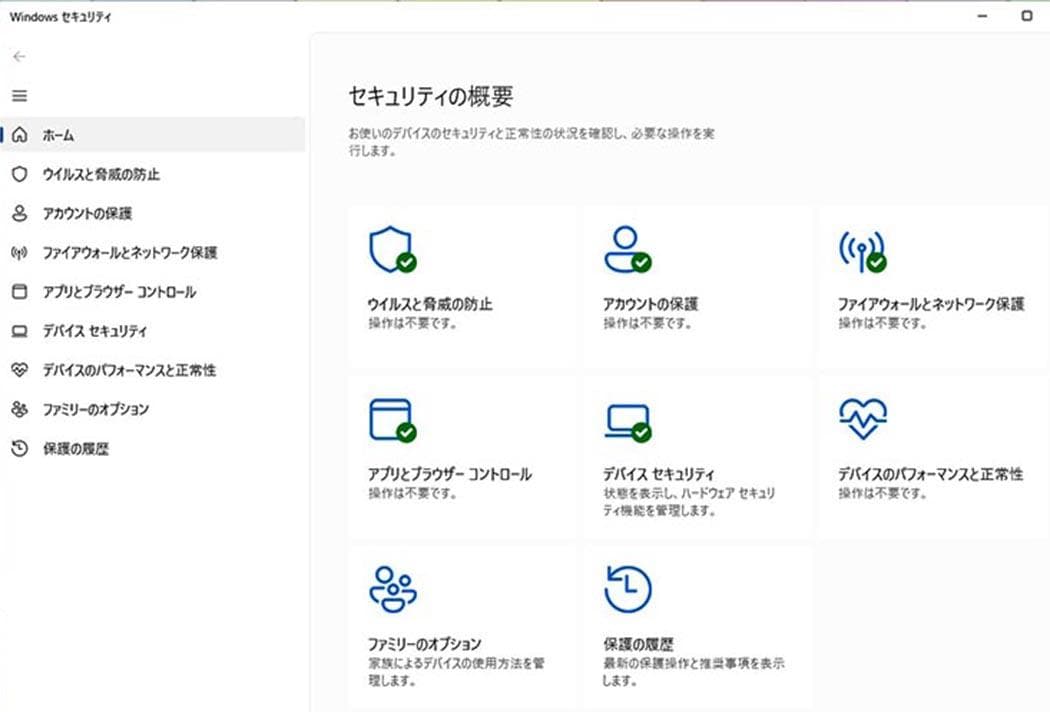1050x712 pixels.
Task: Select デバイス セキュリティ in the sidebar
Action: [88, 330]
